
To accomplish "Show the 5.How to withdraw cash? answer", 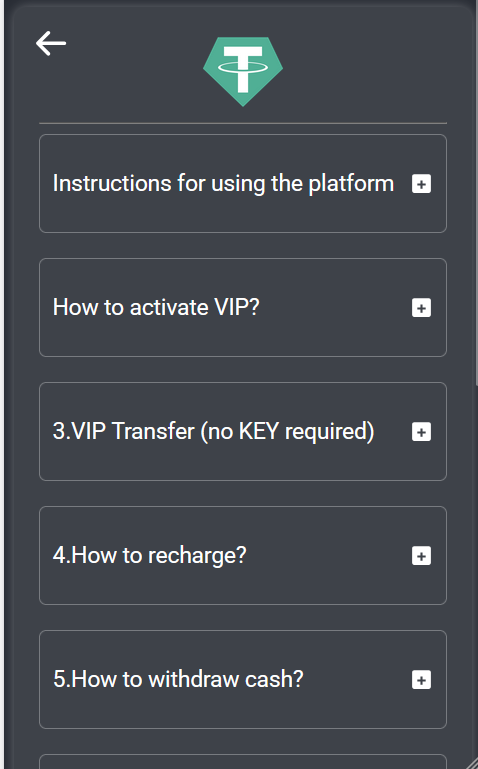I will click(x=178, y=679).
